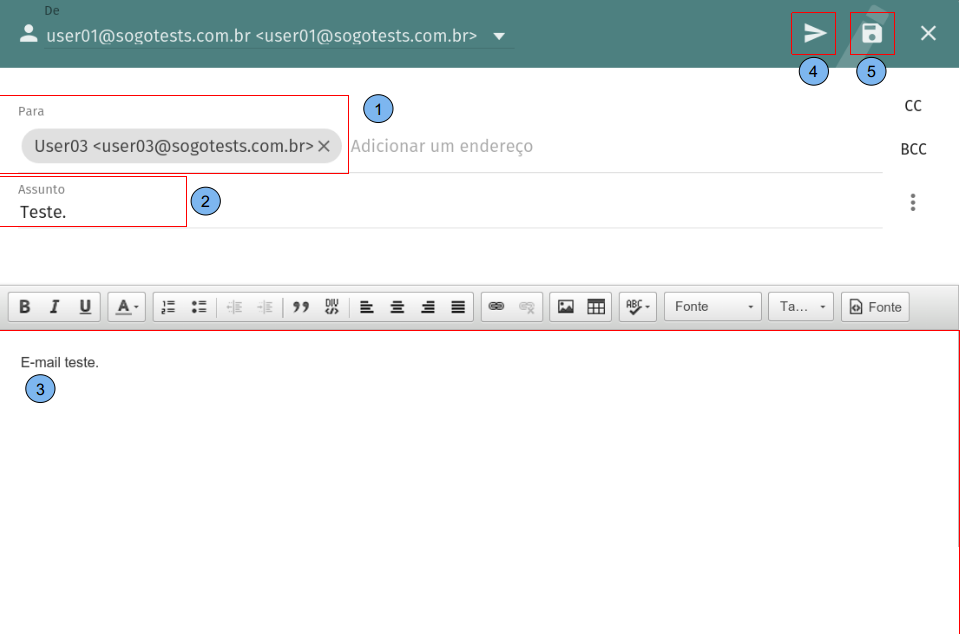
Task: Apply block quote formatting
Action: (301, 307)
